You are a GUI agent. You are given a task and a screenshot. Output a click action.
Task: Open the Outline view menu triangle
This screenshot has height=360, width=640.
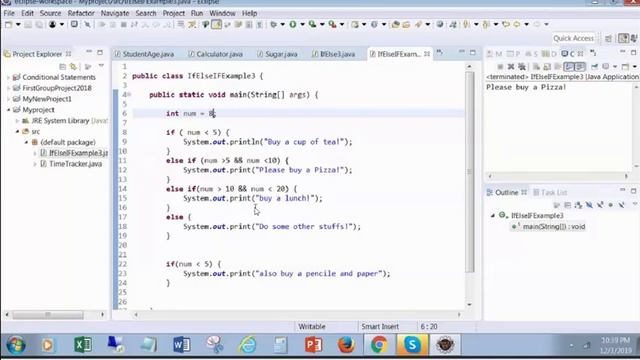(634, 204)
